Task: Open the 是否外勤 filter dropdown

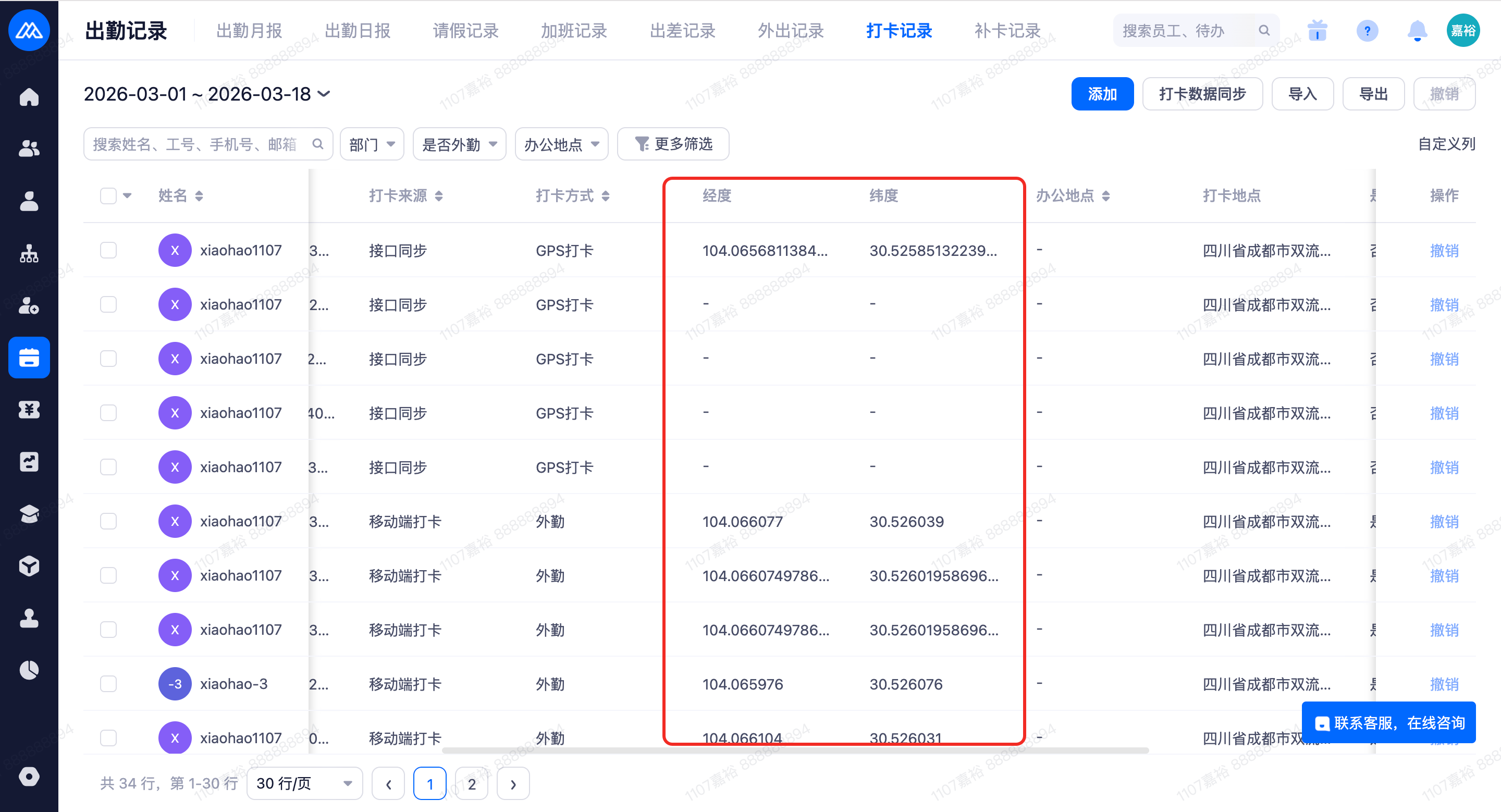Action: [x=459, y=144]
